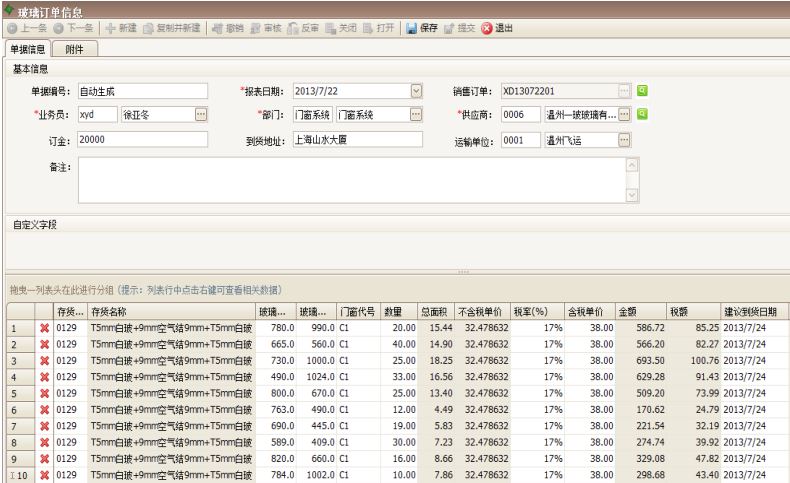Click the 新建 (New) toolbar button

[121, 28]
